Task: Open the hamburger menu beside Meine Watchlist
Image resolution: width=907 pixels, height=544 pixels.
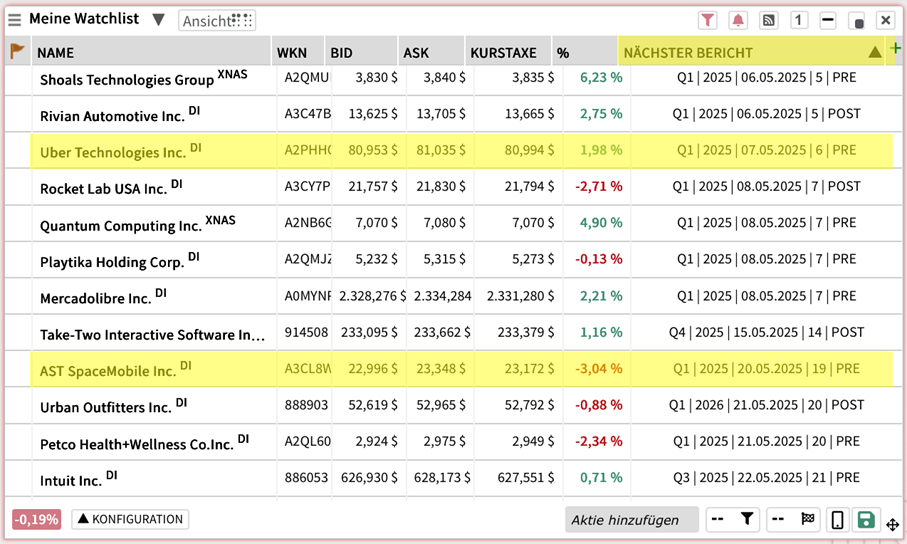Action: point(14,20)
